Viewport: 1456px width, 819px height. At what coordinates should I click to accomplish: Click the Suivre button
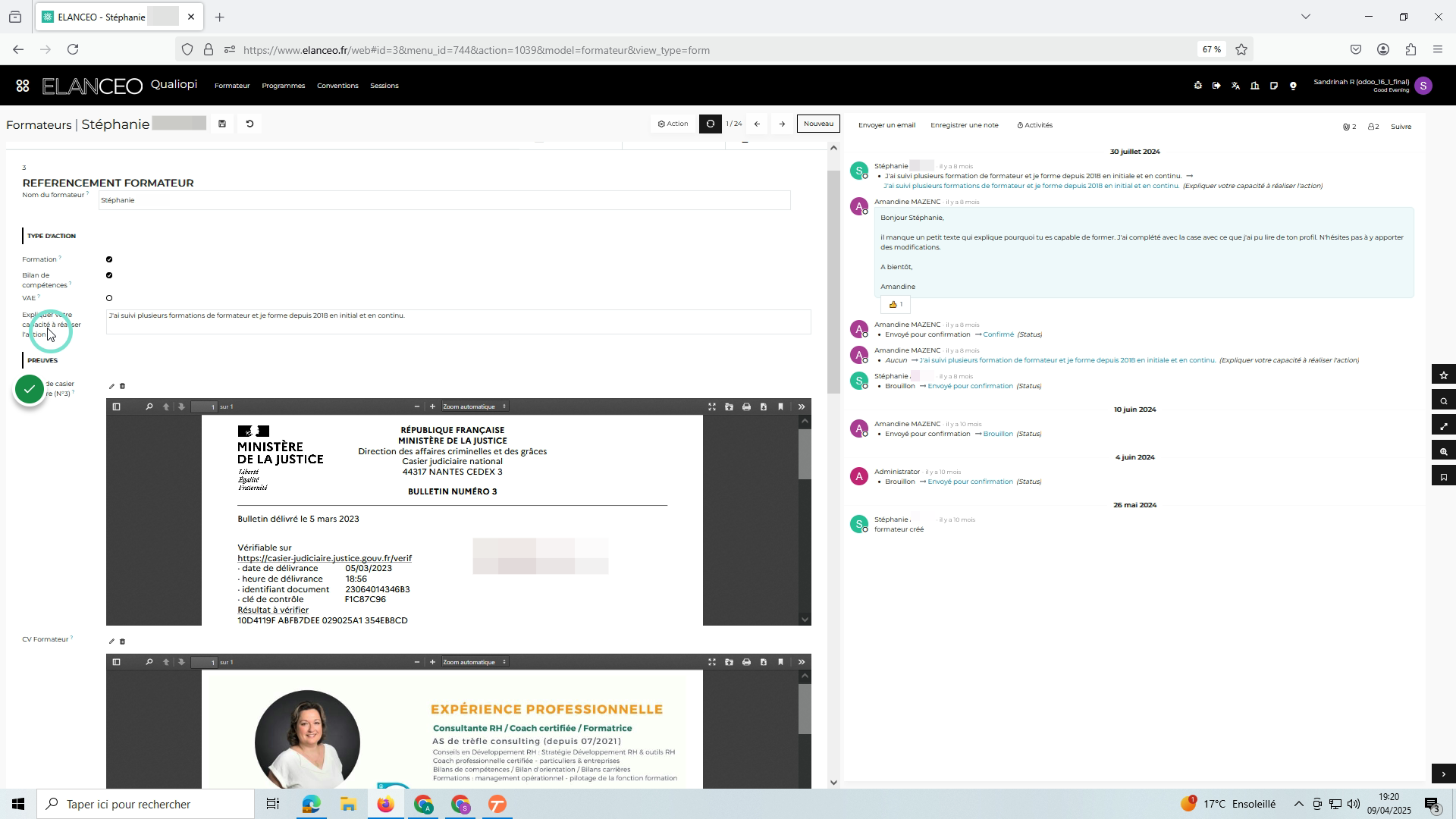tap(1401, 127)
